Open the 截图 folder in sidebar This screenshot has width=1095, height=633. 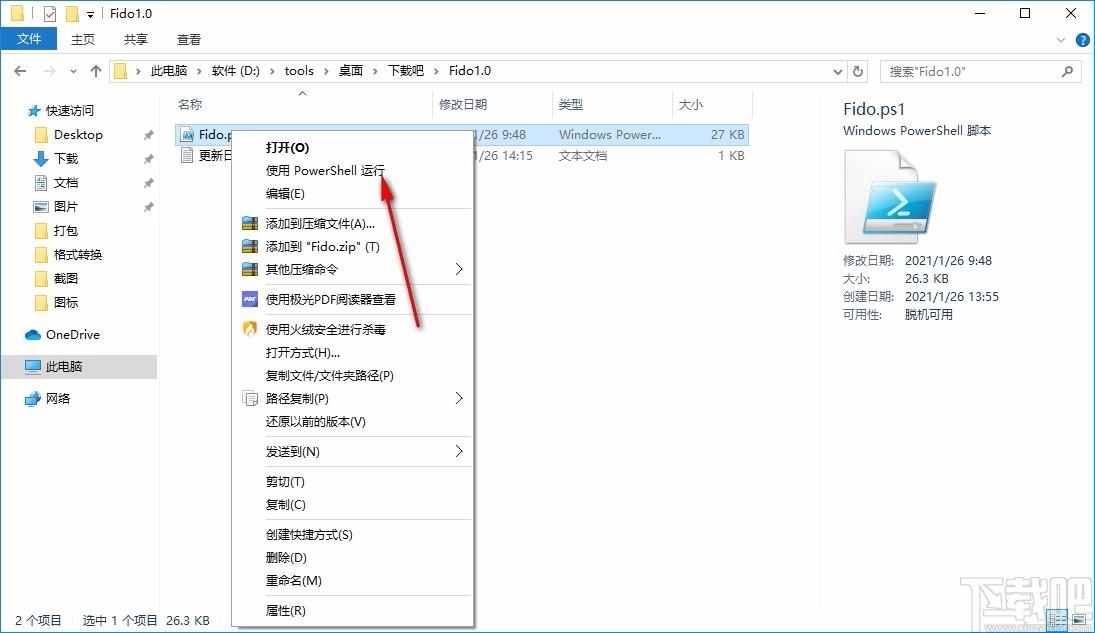66,278
